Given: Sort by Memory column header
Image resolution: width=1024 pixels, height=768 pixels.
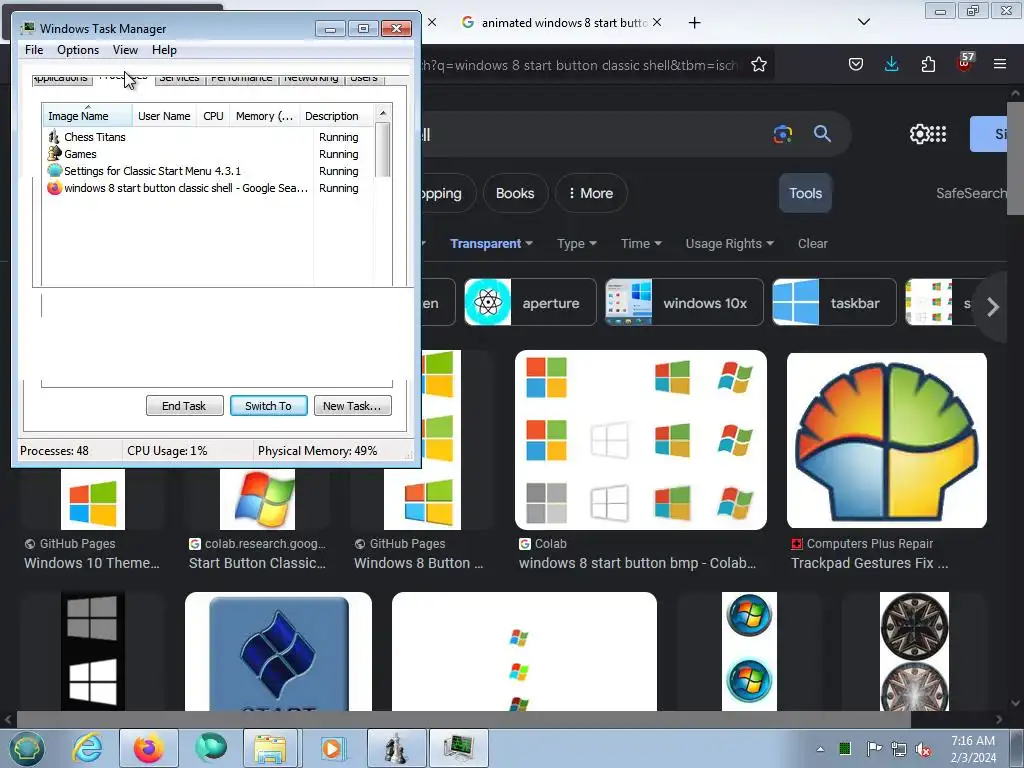Looking at the screenshot, I should [264, 116].
